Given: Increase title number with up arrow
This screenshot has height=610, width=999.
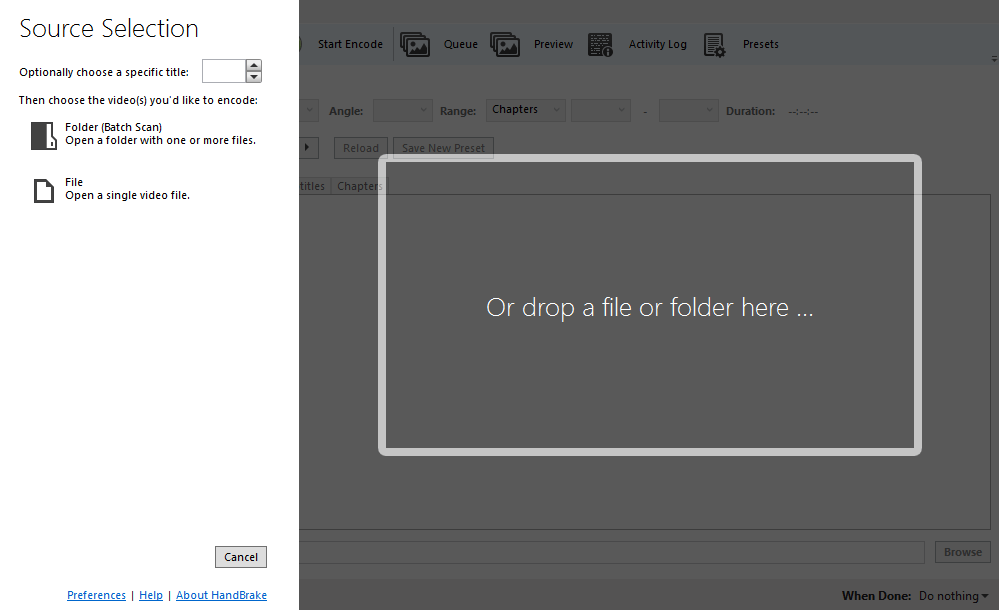Looking at the screenshot, I should pos(254,65).
